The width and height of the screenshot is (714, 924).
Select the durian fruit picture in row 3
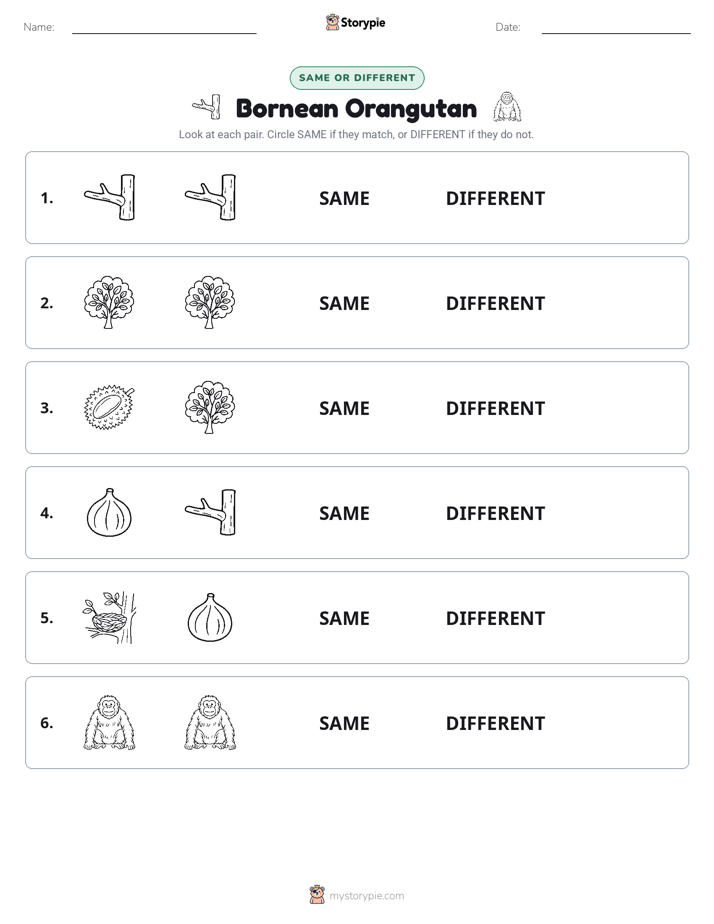tap(109, 407)
